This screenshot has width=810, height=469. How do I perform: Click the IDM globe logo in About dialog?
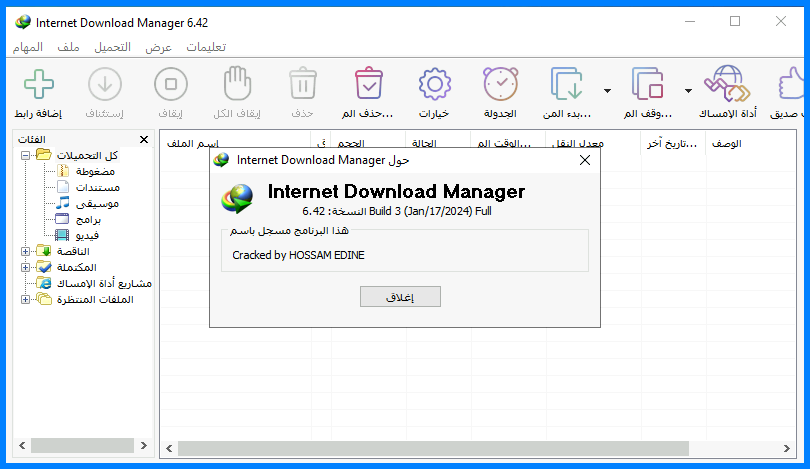[237, 199]
